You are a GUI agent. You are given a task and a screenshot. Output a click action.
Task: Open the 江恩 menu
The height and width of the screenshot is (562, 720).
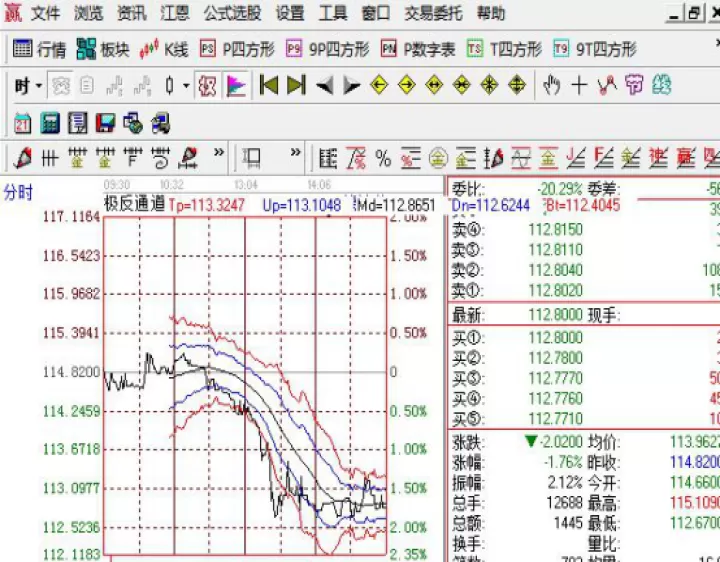[x=175, y=13]
